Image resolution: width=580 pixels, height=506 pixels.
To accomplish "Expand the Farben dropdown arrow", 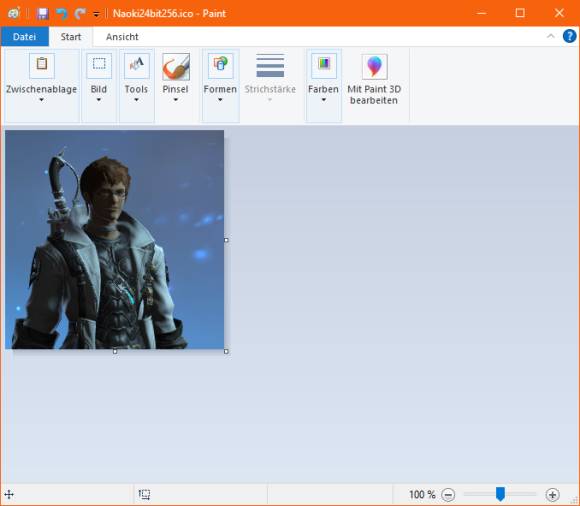I will click(324, 99).
